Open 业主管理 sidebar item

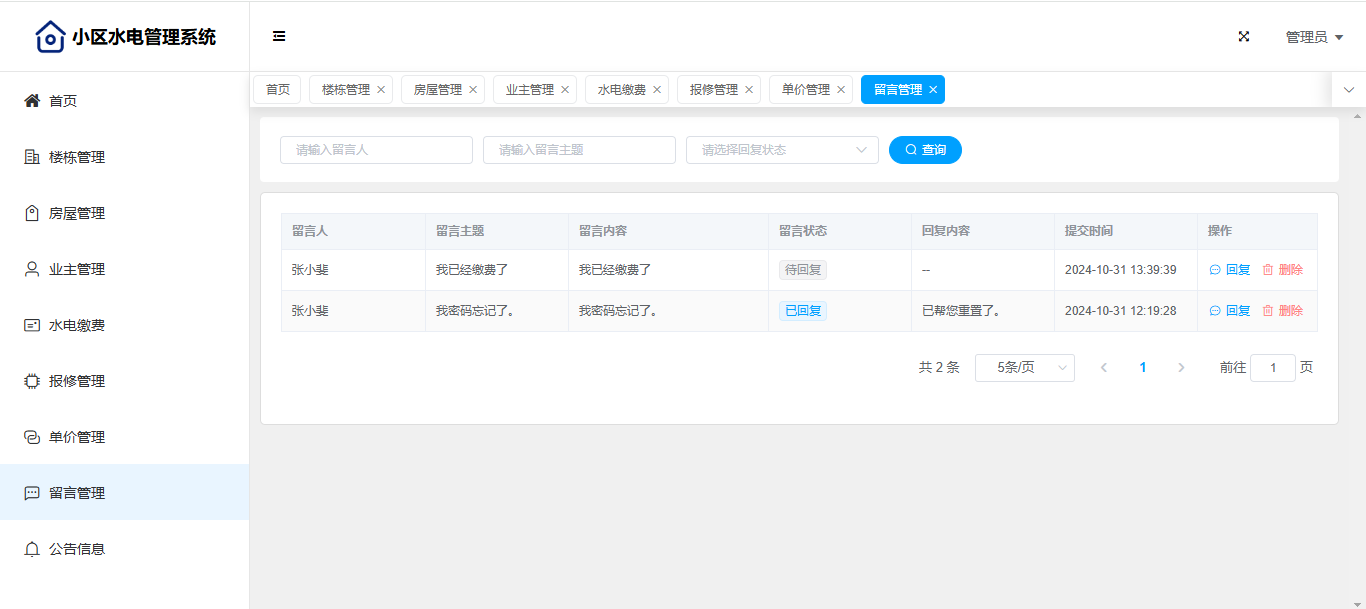[x=76, y=269]
